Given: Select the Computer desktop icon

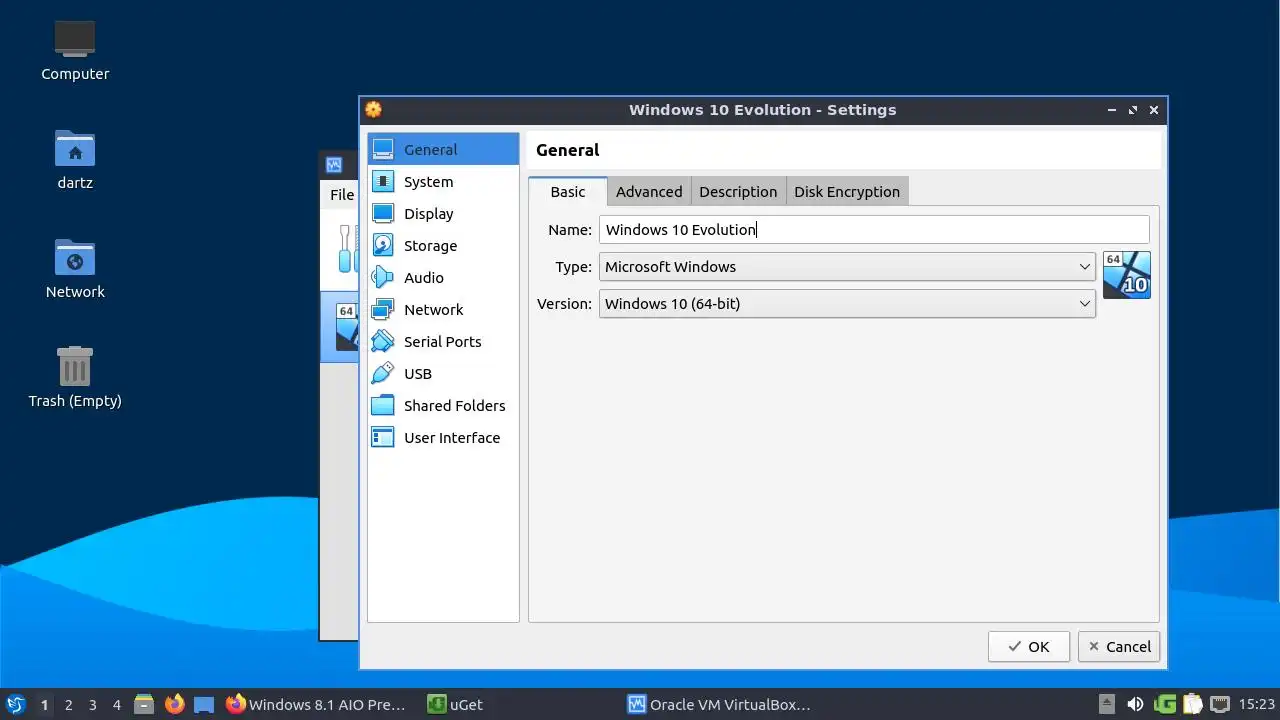Looking at the screenshot, I should click(x=75, y=50).
